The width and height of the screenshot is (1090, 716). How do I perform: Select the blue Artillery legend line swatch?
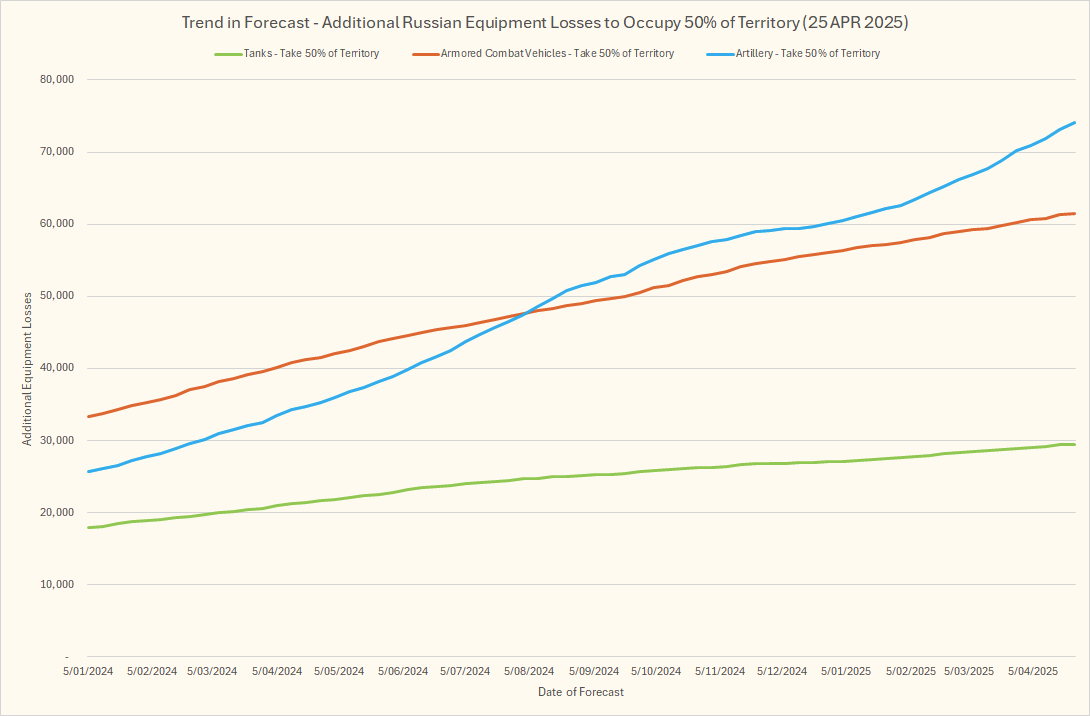714,54
